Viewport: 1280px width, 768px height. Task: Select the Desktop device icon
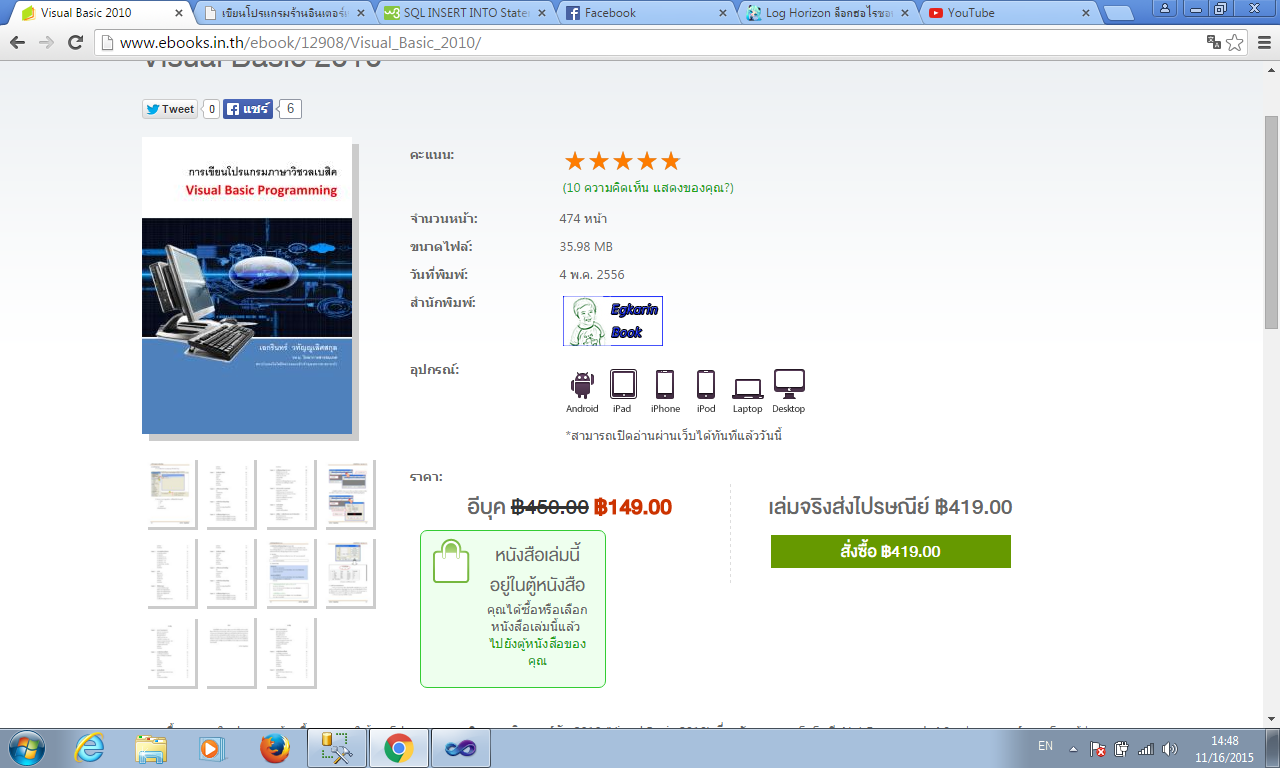[x=789, y=391]
